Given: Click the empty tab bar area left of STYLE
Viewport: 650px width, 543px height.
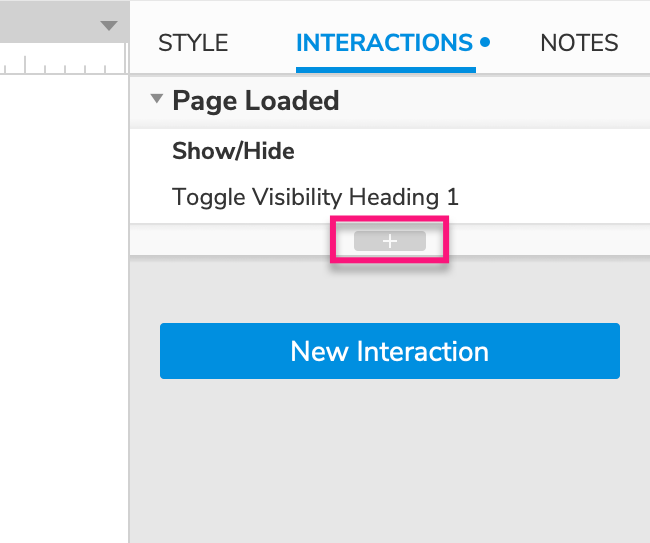Looking at the screenshot, I should [143, 43].
